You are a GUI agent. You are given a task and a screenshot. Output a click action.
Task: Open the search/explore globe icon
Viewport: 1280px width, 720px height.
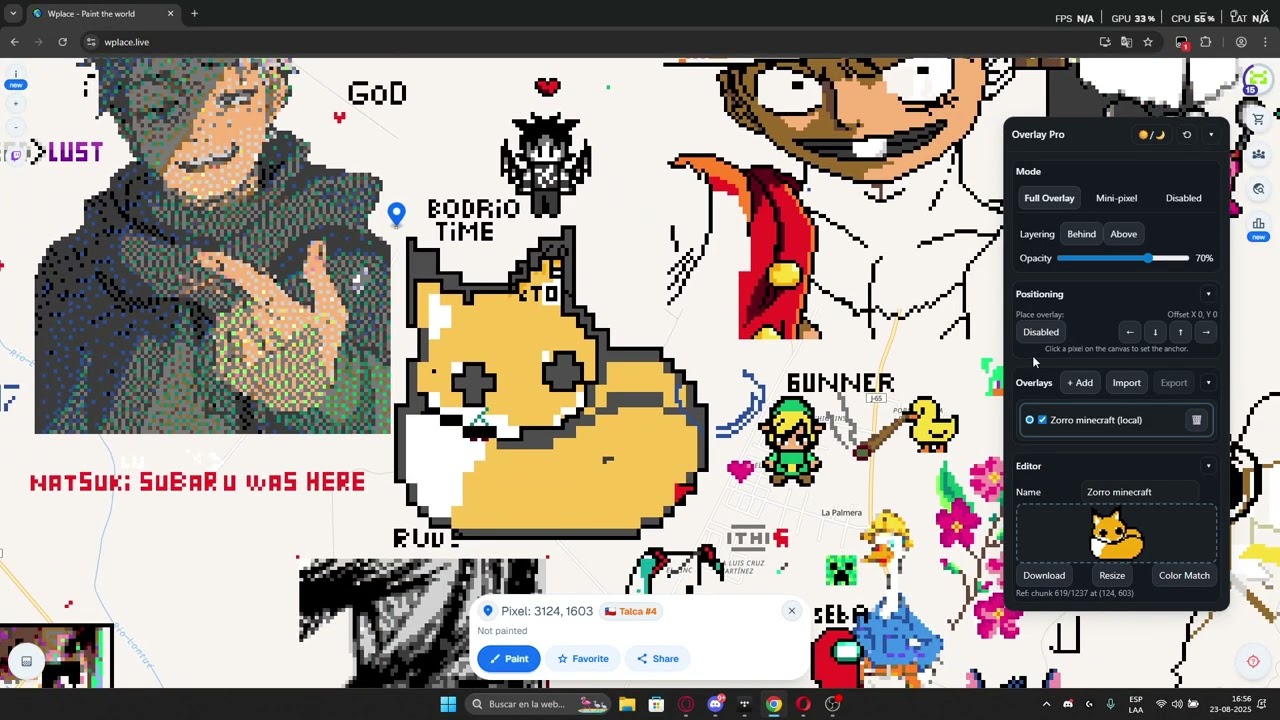click(1258, 189)
